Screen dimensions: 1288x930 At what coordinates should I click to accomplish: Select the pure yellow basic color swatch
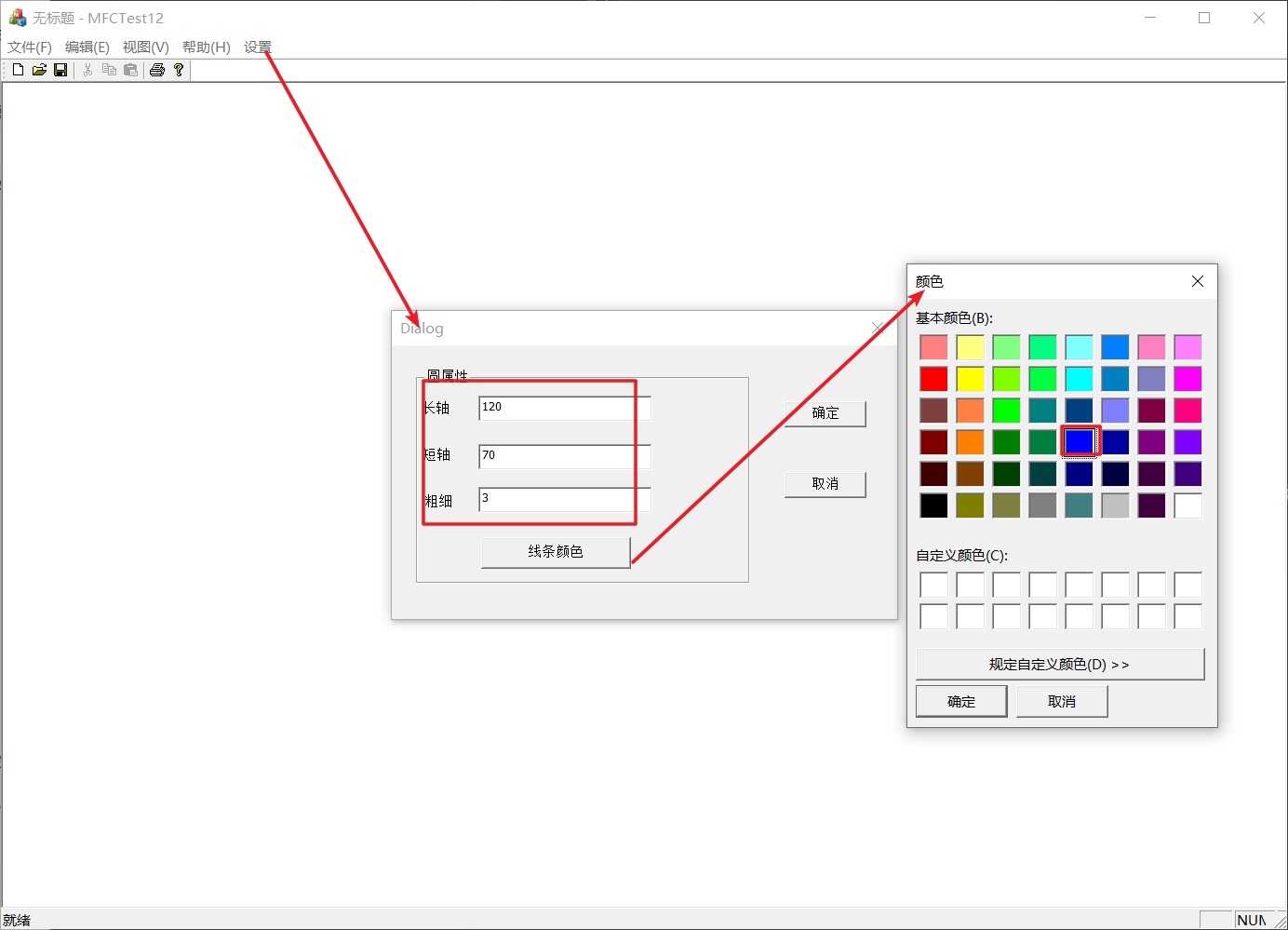coord(971,379)
